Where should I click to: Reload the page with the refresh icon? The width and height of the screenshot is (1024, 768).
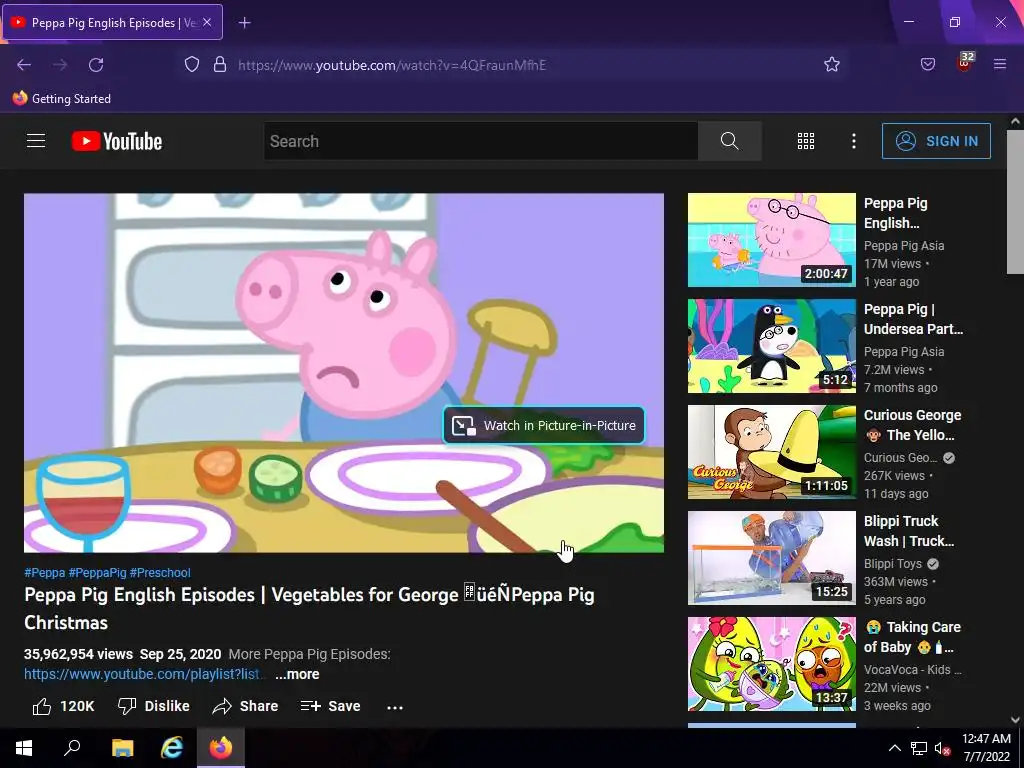tap(96, 65)
